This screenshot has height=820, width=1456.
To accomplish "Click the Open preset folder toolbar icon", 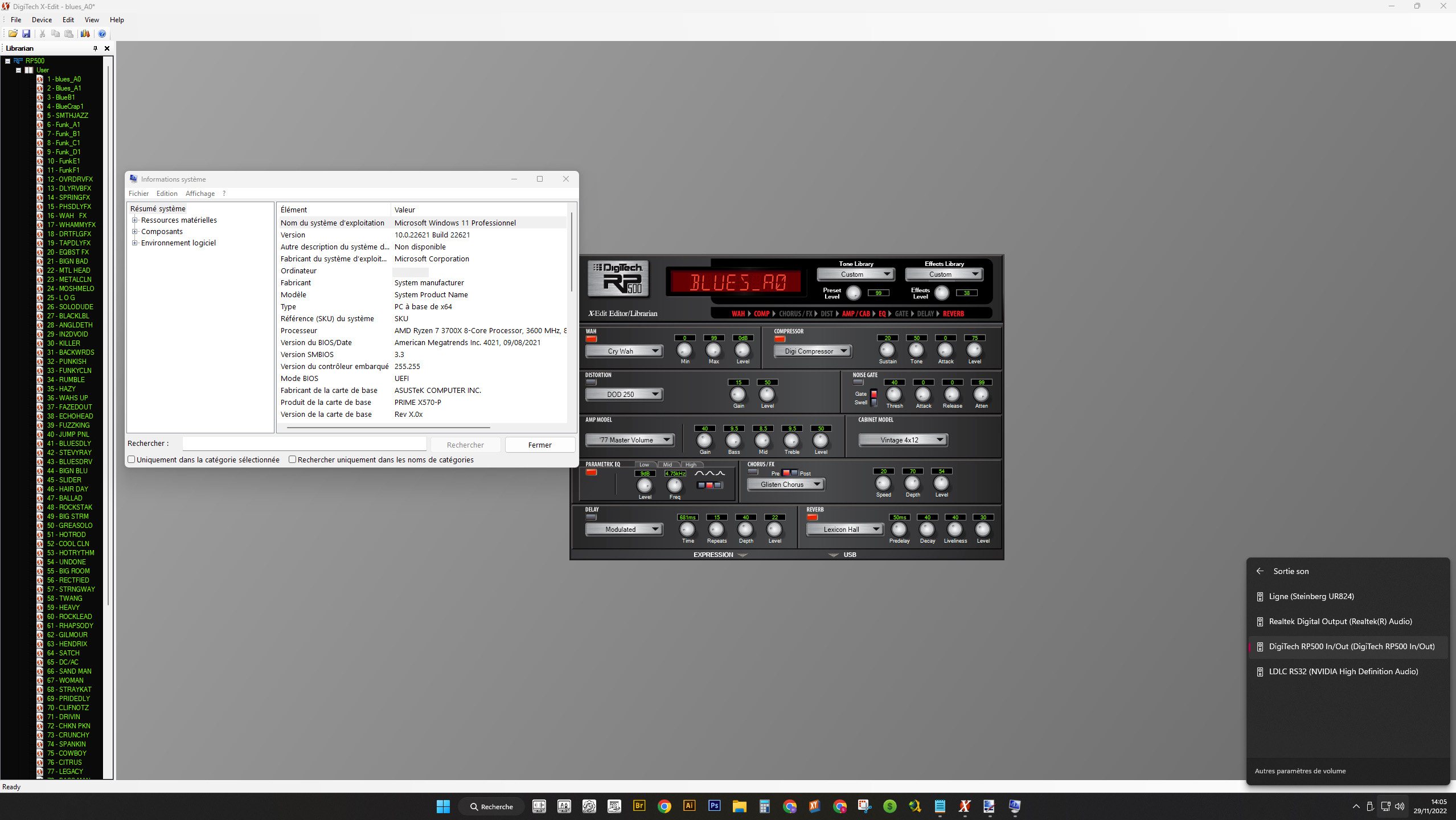I will 13,34.
